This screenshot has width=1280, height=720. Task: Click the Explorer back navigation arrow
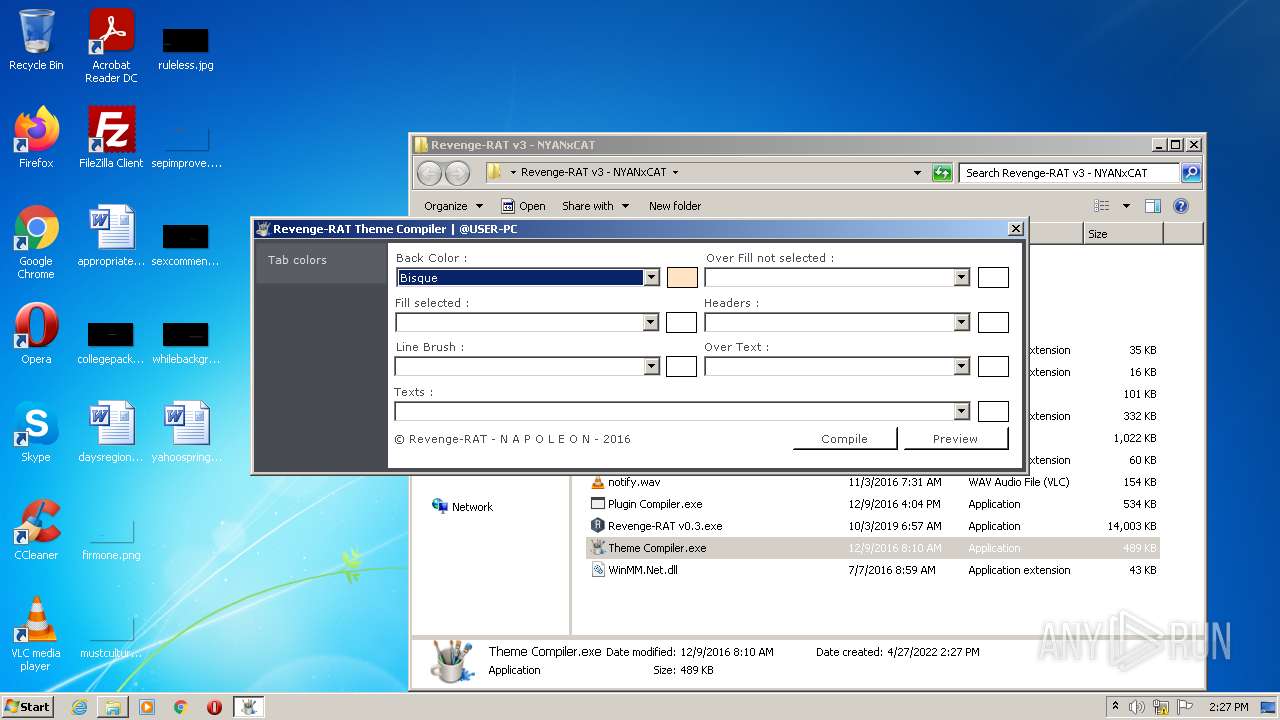tap(429, 173)
